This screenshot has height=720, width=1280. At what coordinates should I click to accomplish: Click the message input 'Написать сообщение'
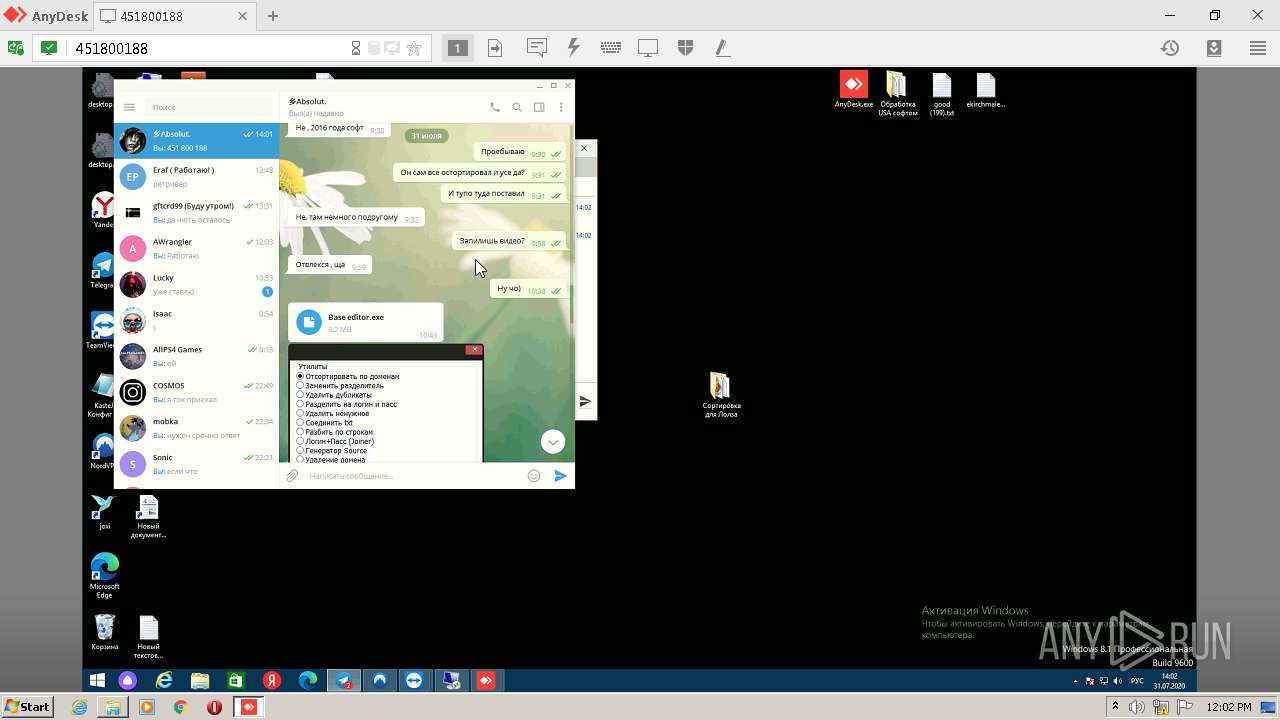tap(412, 476)
